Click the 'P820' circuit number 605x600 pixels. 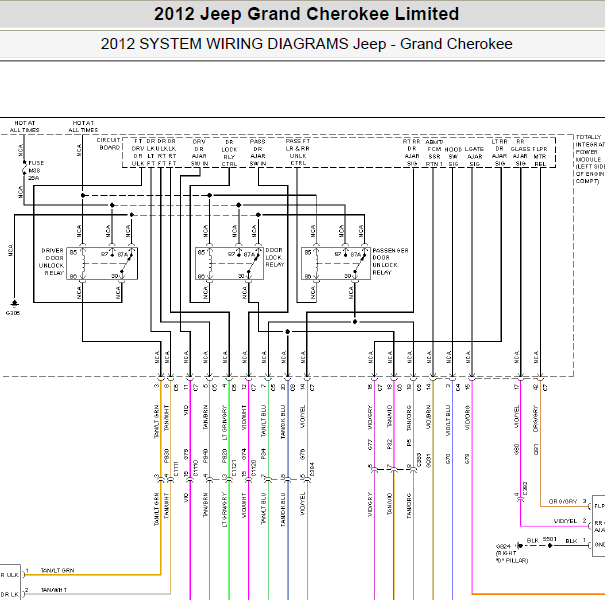225,456
